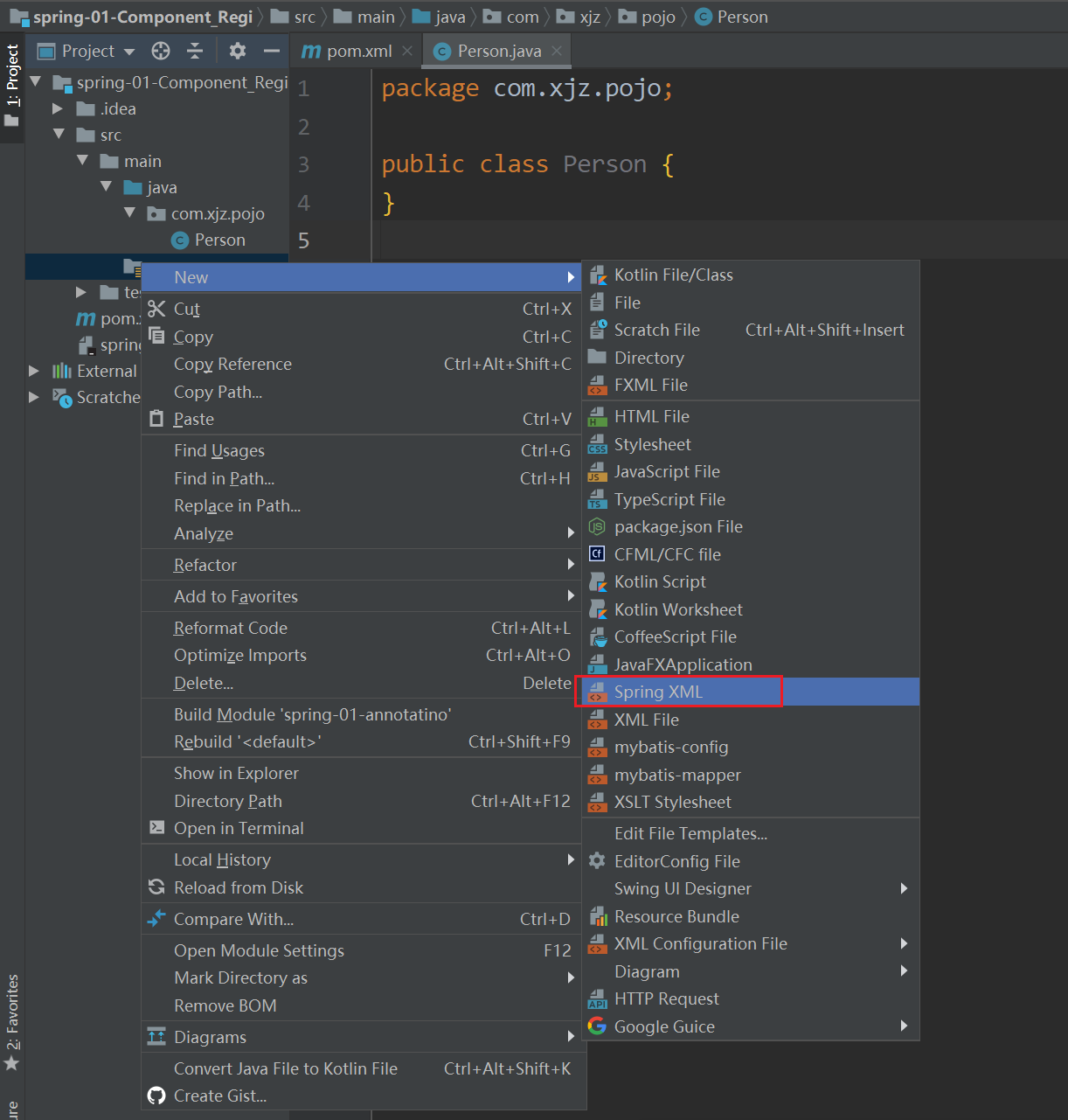Select Directory in New submenu

[x=751, y=358]
